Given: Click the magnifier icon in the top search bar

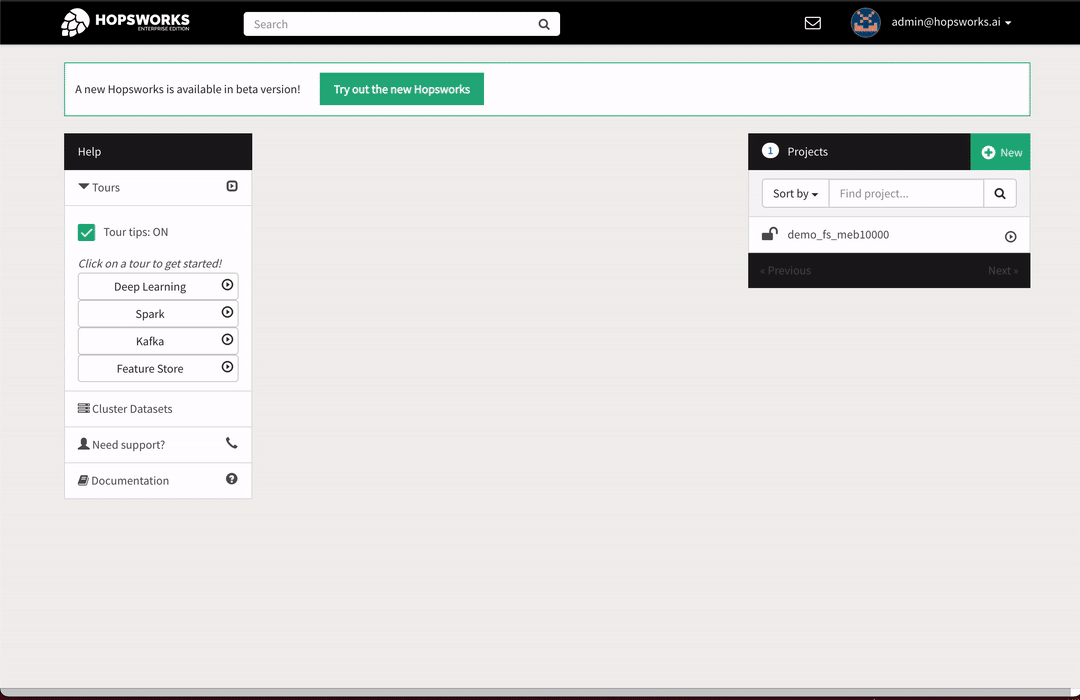Looking at the screenshot, I should (543, 23).
